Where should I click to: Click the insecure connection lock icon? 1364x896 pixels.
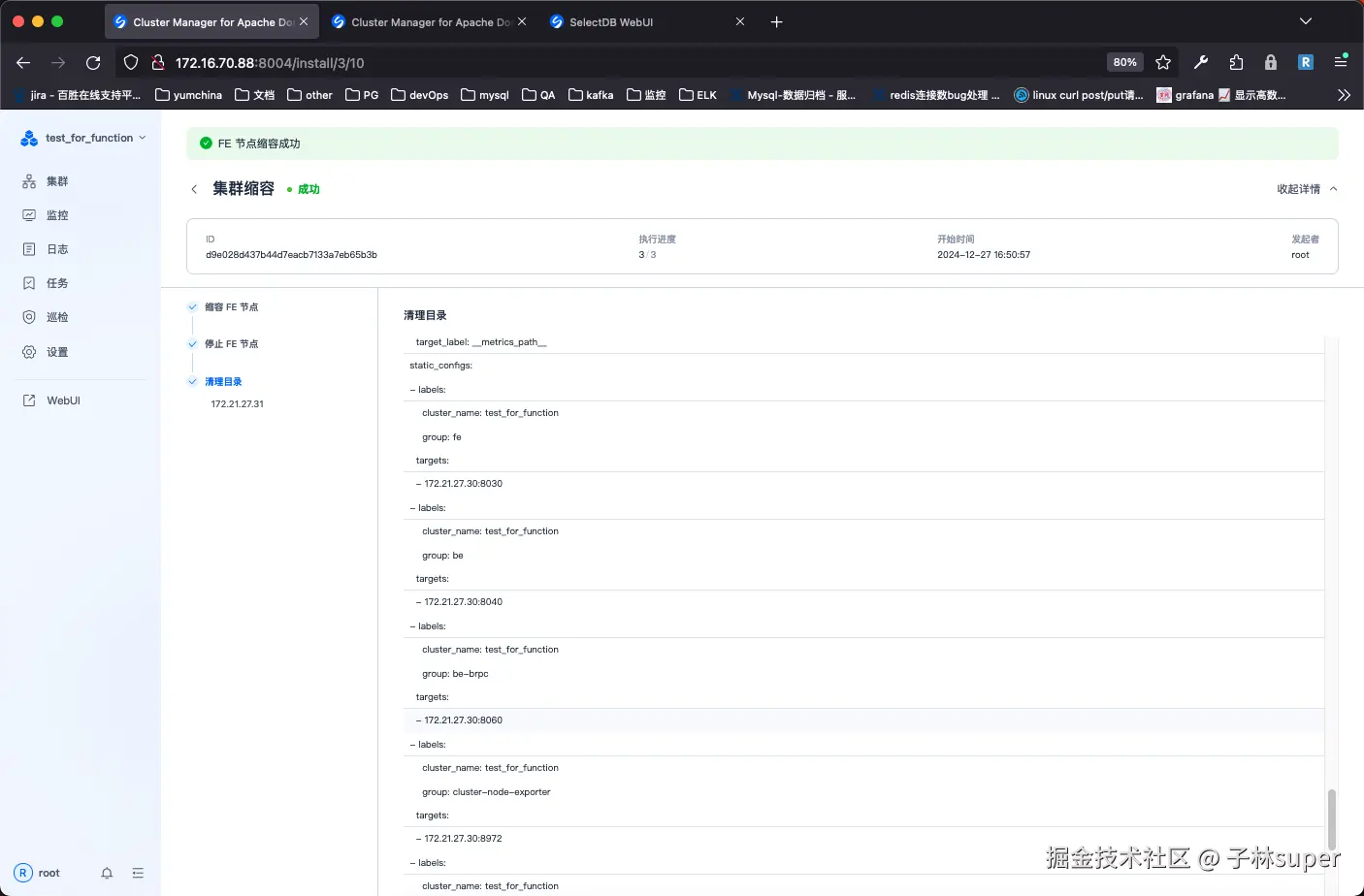pos(158,62)
